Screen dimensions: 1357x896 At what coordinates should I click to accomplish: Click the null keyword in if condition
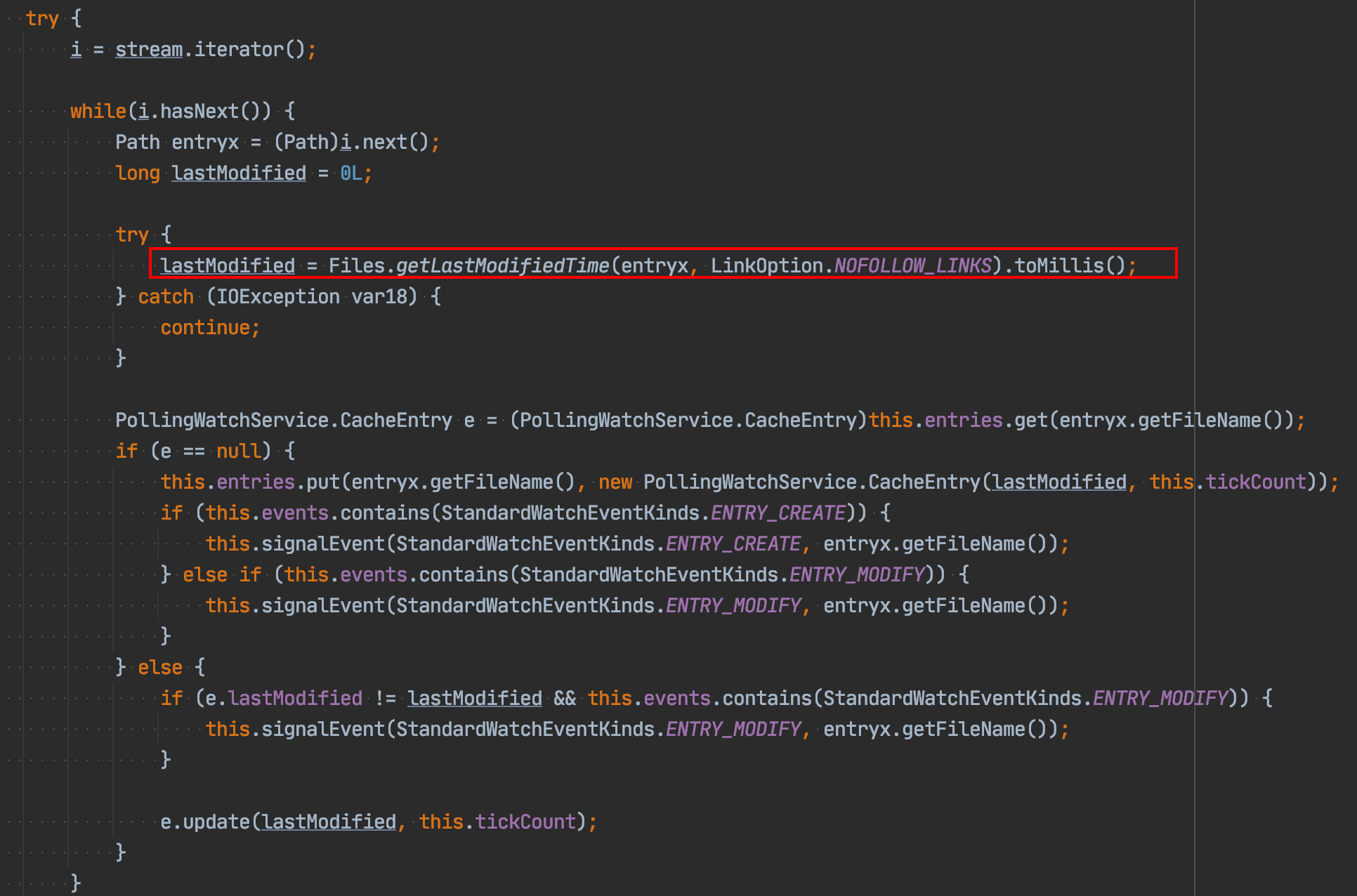(x=239, y=451)
